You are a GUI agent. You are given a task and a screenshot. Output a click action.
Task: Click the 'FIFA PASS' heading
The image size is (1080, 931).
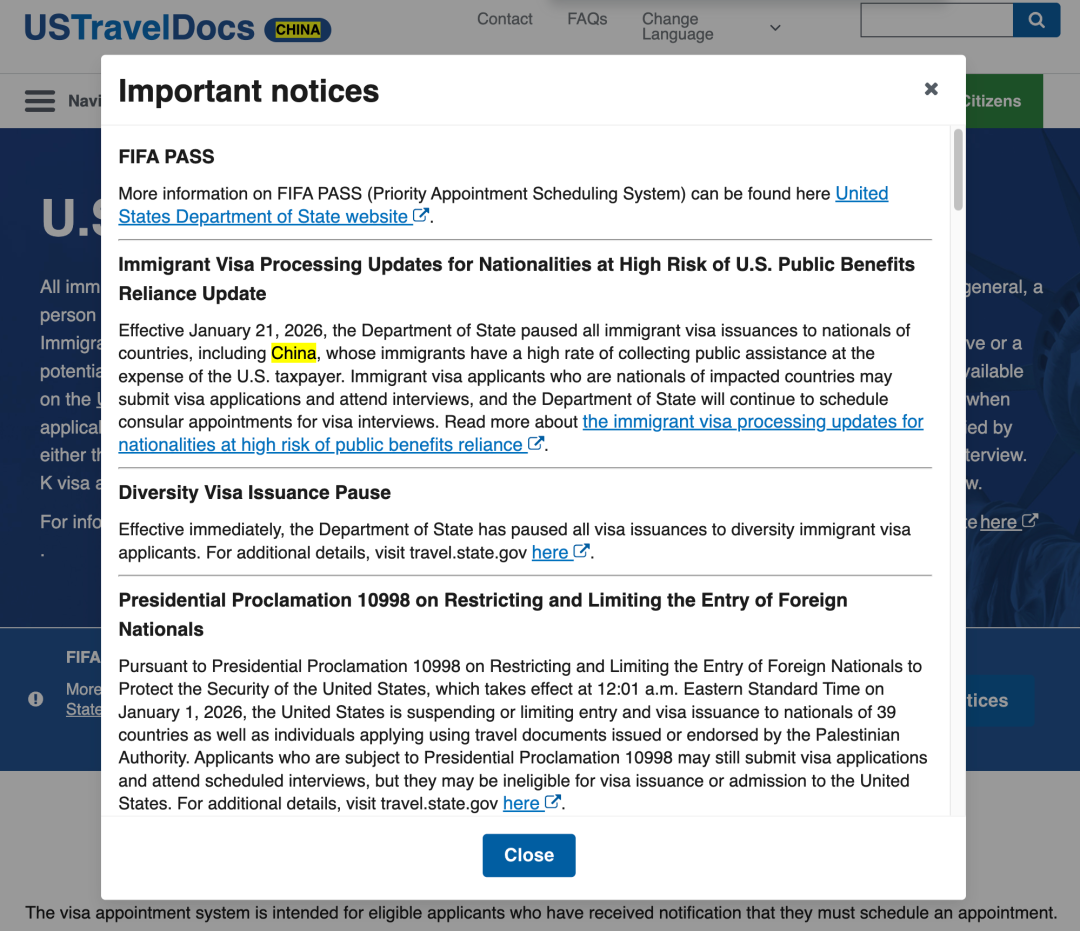click(166, 157)
